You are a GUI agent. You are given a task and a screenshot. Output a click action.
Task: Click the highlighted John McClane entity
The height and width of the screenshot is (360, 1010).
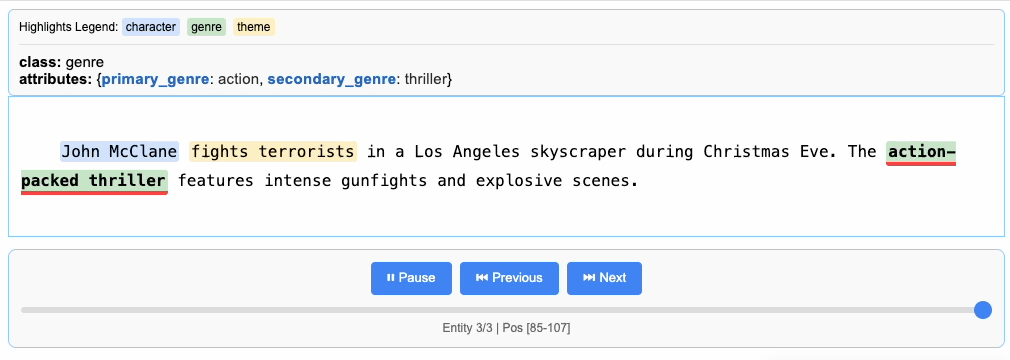[119, 152]
